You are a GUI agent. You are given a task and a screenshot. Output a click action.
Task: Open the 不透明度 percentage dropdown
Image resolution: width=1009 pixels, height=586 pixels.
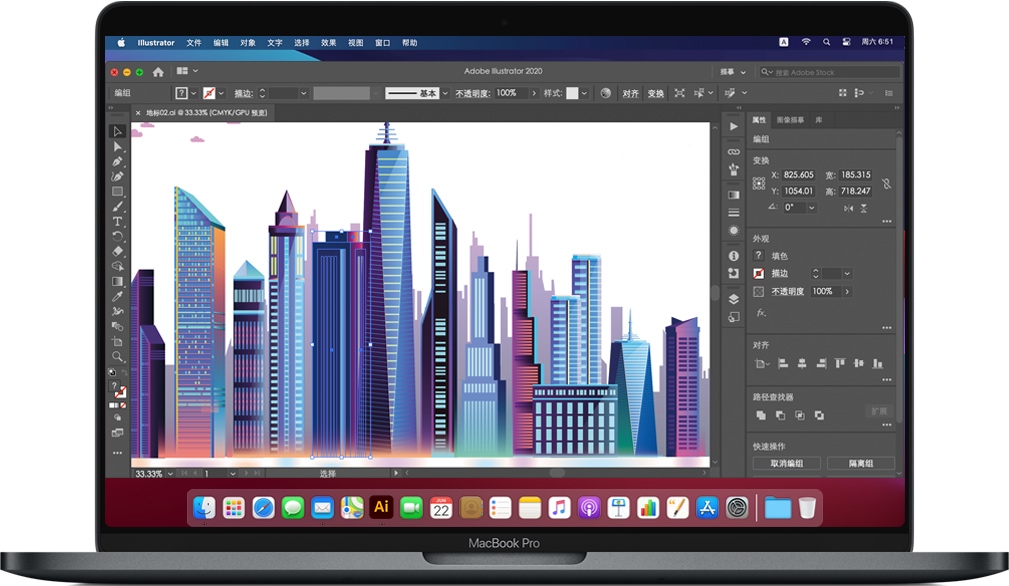534,93
